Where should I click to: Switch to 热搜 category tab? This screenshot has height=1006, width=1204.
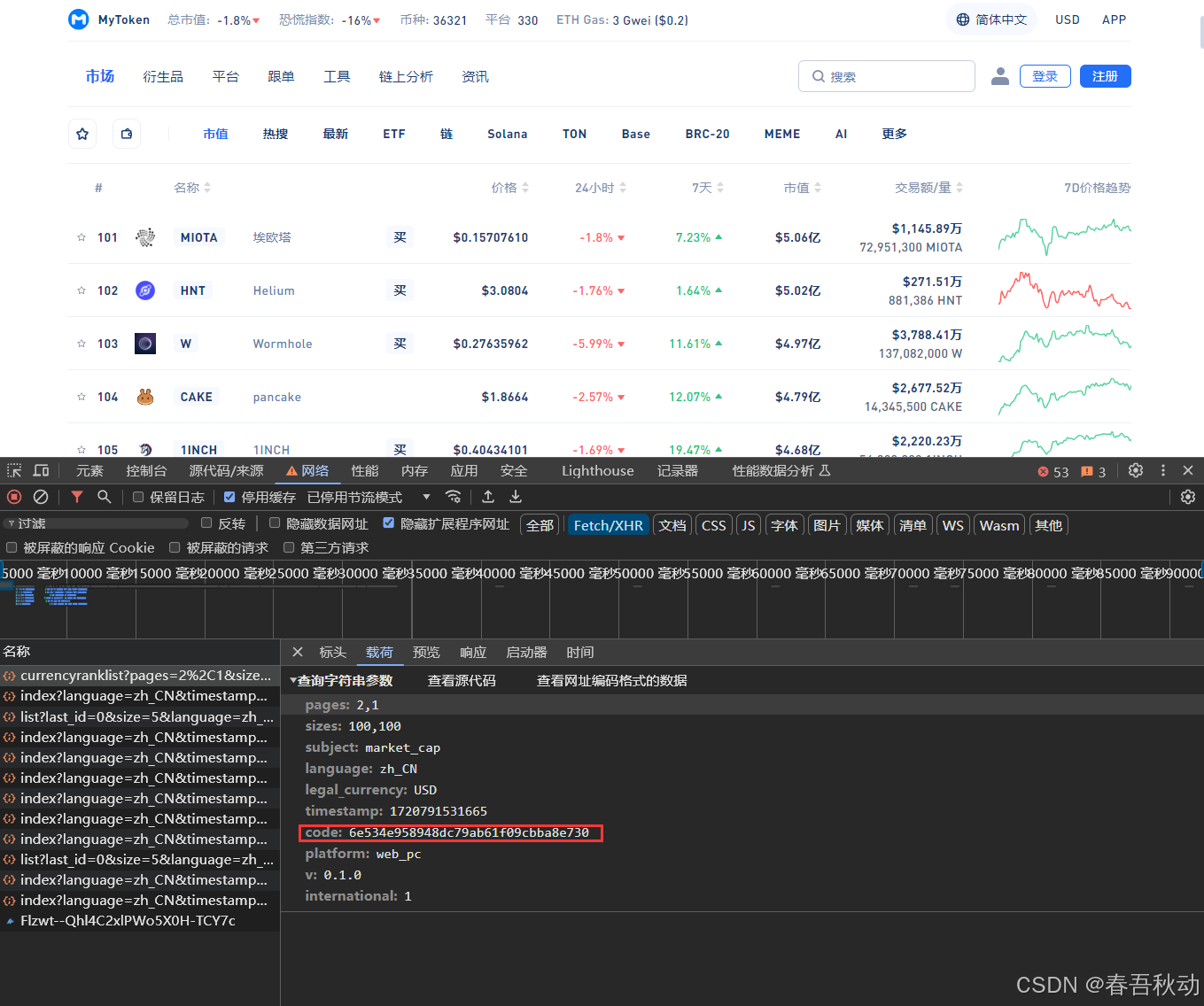tap(276, 134)
